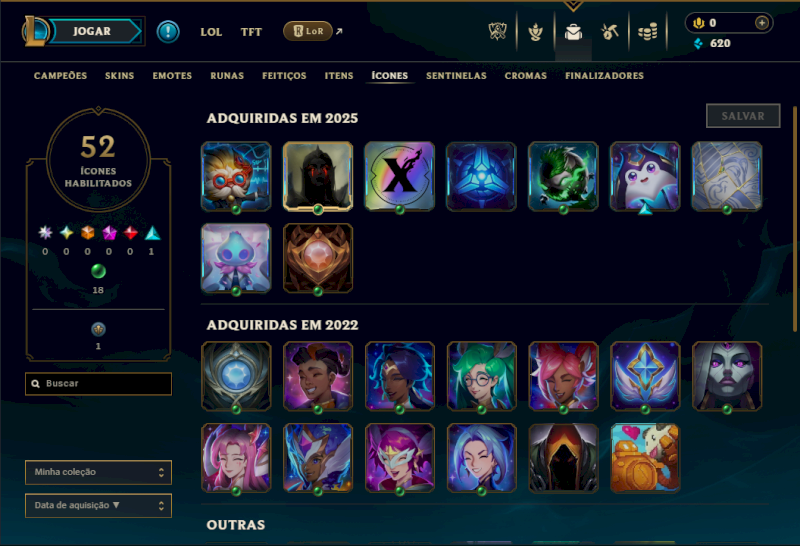This screenshot has width=800, height=546.
Task: Select the Heimerdinger goggles summoner icon
Action: pyautogui.click(x=236, y=176)
